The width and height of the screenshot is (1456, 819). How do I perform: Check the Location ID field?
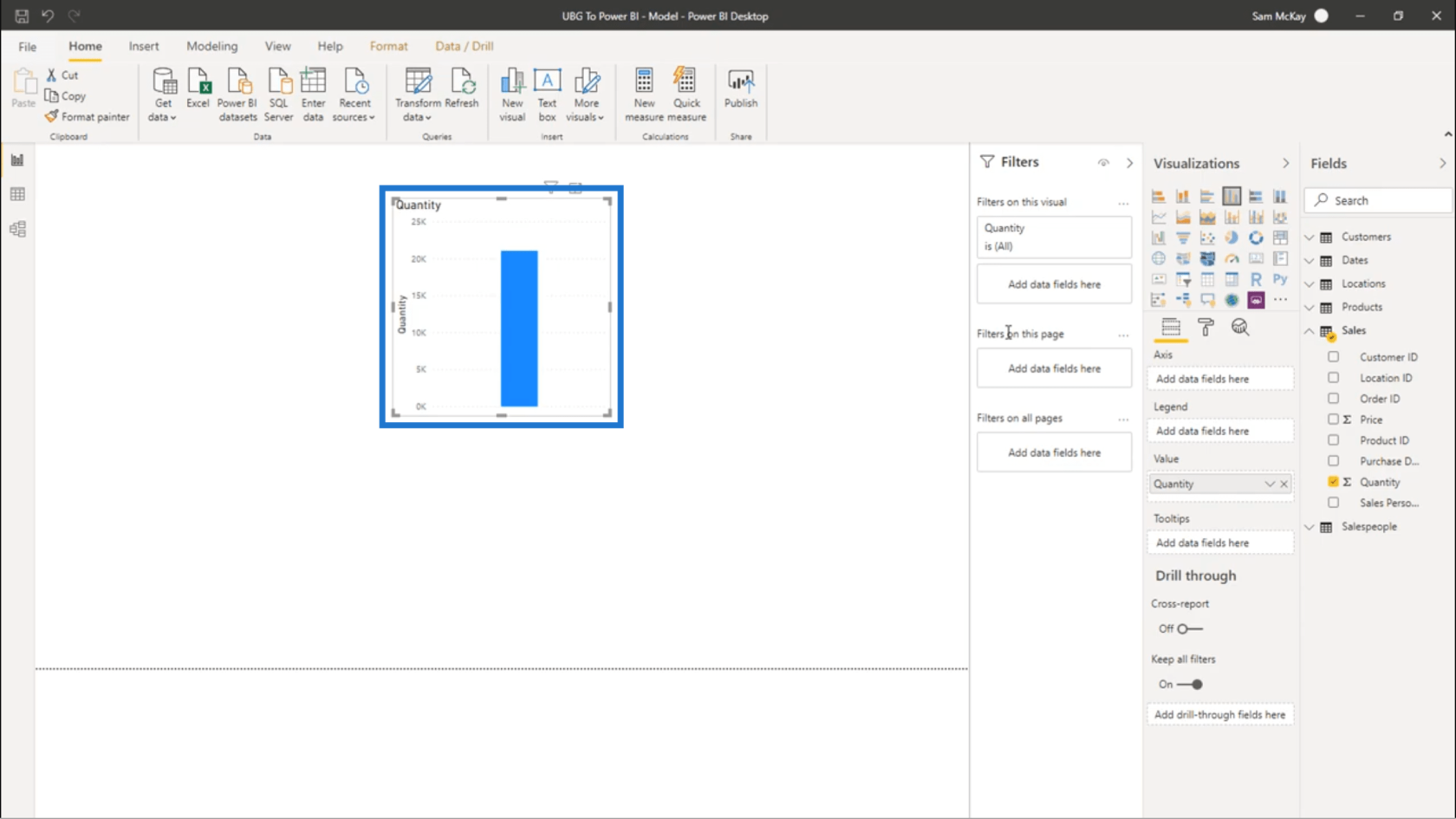[x=1333, y=377]
